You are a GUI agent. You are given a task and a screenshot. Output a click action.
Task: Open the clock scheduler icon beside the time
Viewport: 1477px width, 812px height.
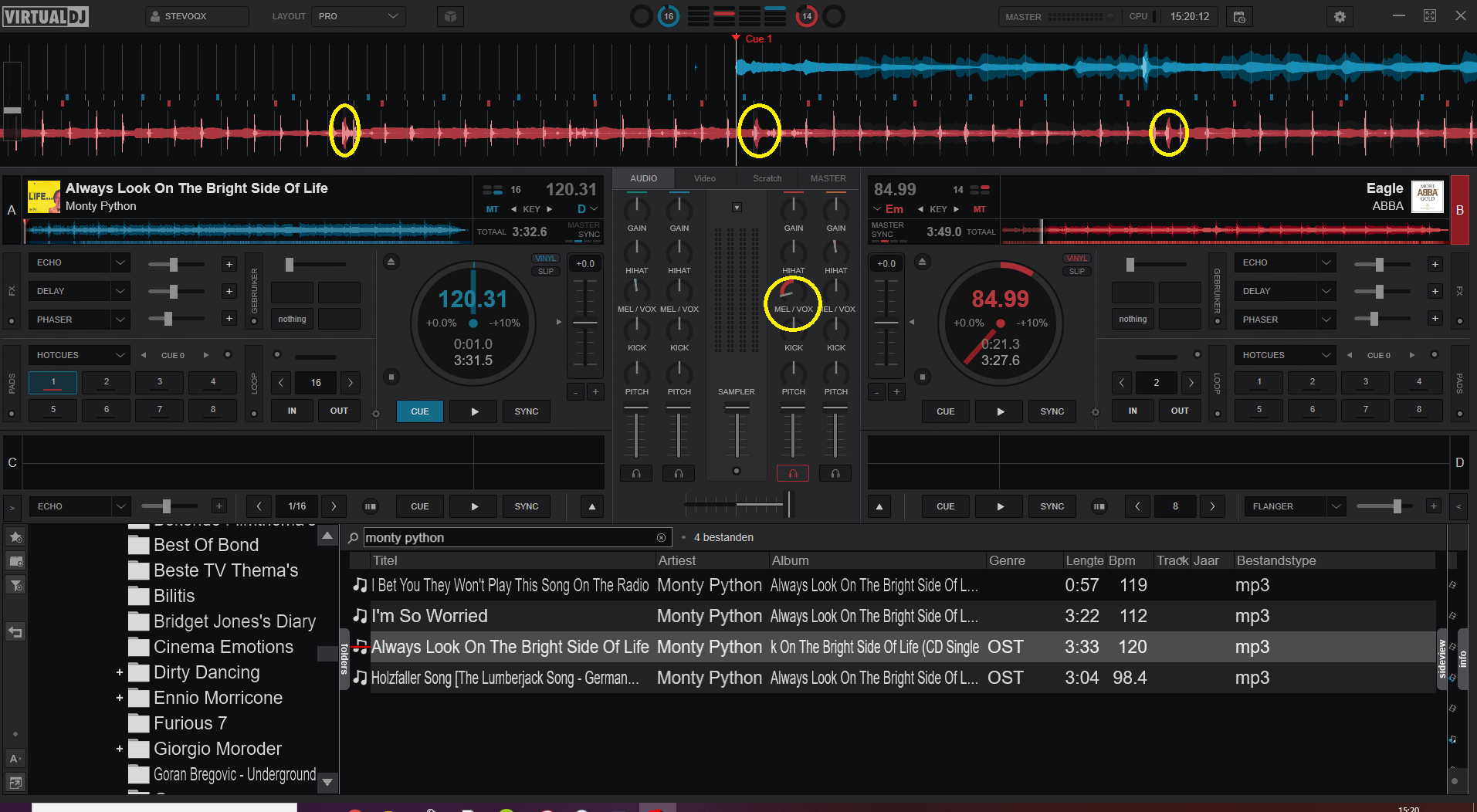point(1239,16)
